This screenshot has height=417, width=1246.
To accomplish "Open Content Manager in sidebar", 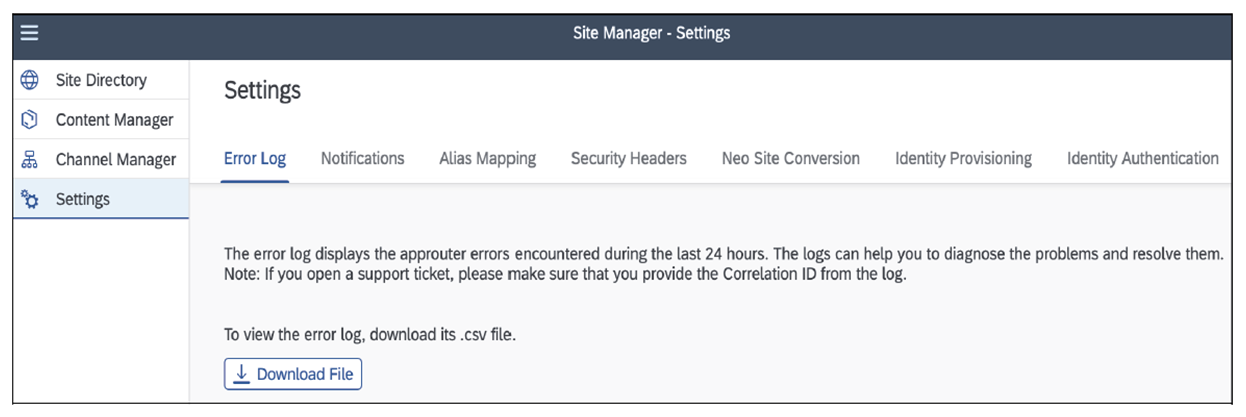I will [114, 120].
